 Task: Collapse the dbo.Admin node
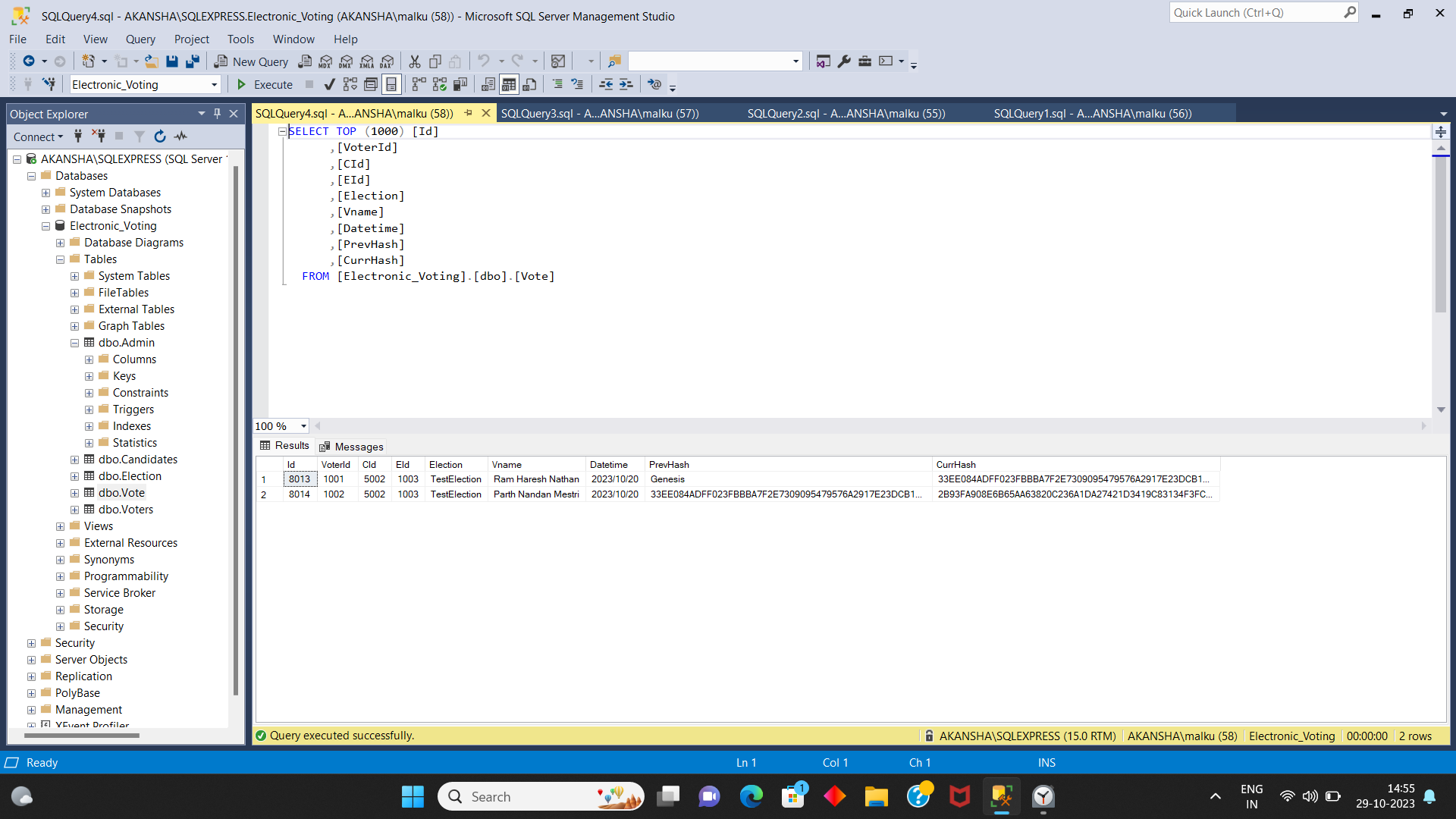(x=74, y=343)
